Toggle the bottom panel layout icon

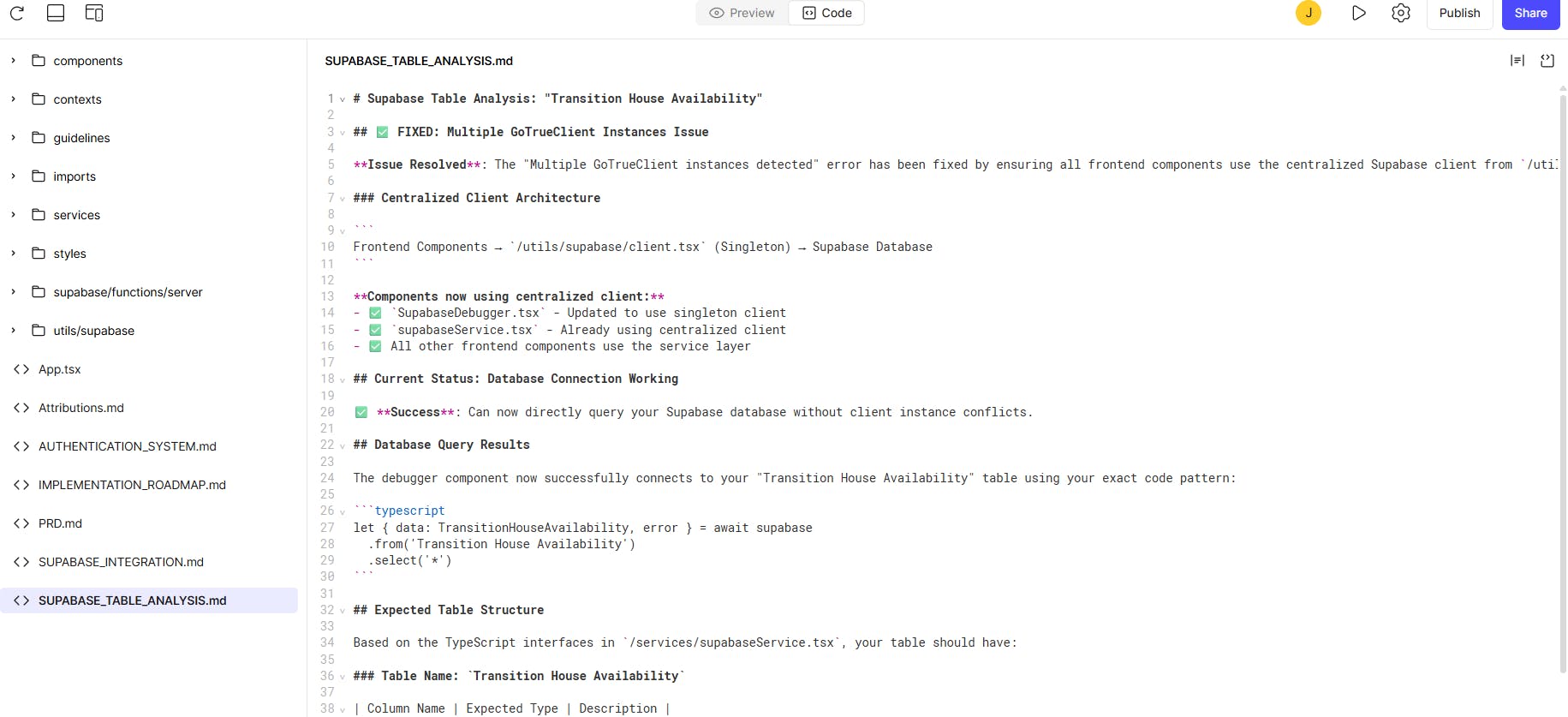click(56, 13)
